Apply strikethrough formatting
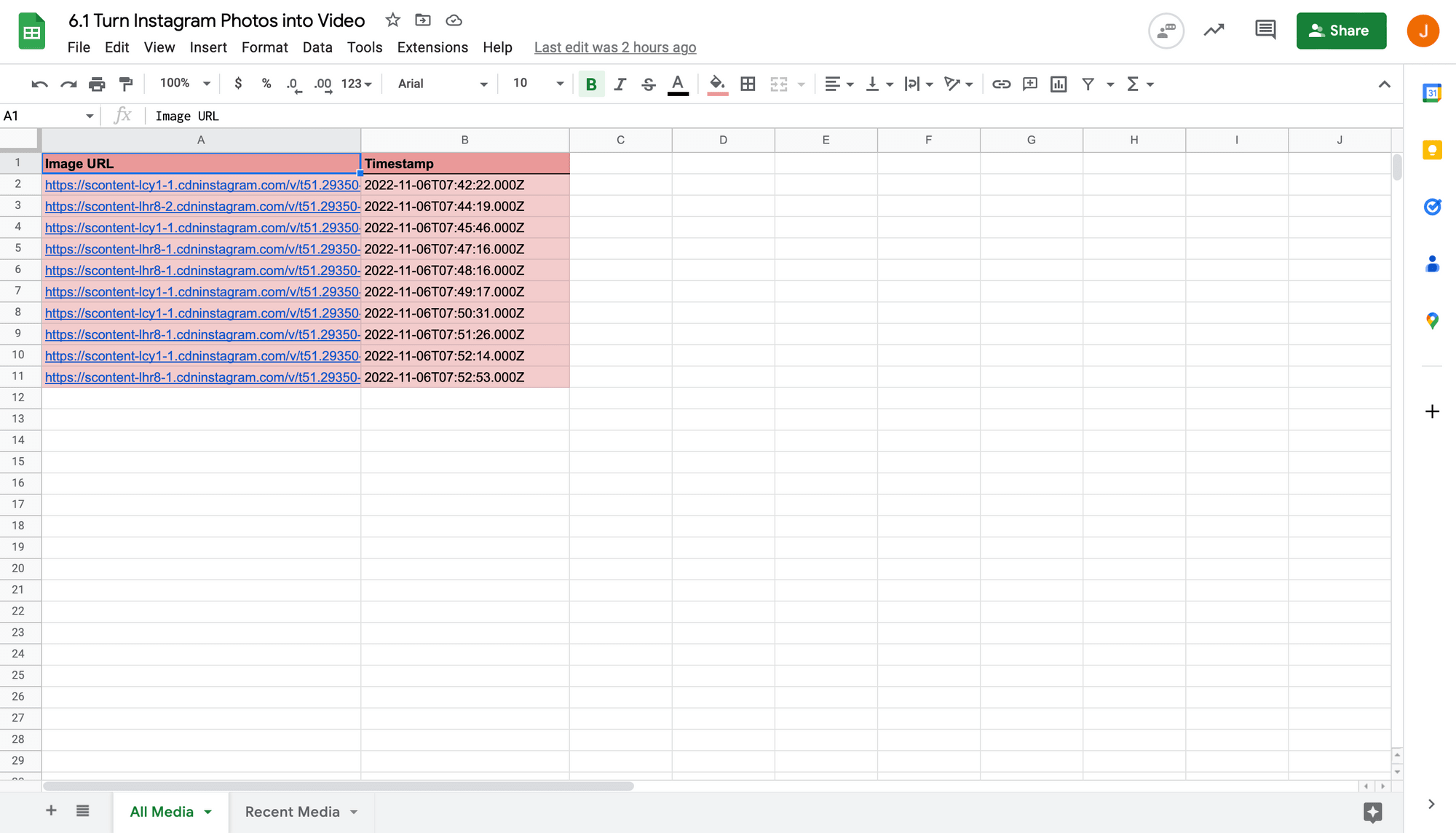 click(648, 84)
